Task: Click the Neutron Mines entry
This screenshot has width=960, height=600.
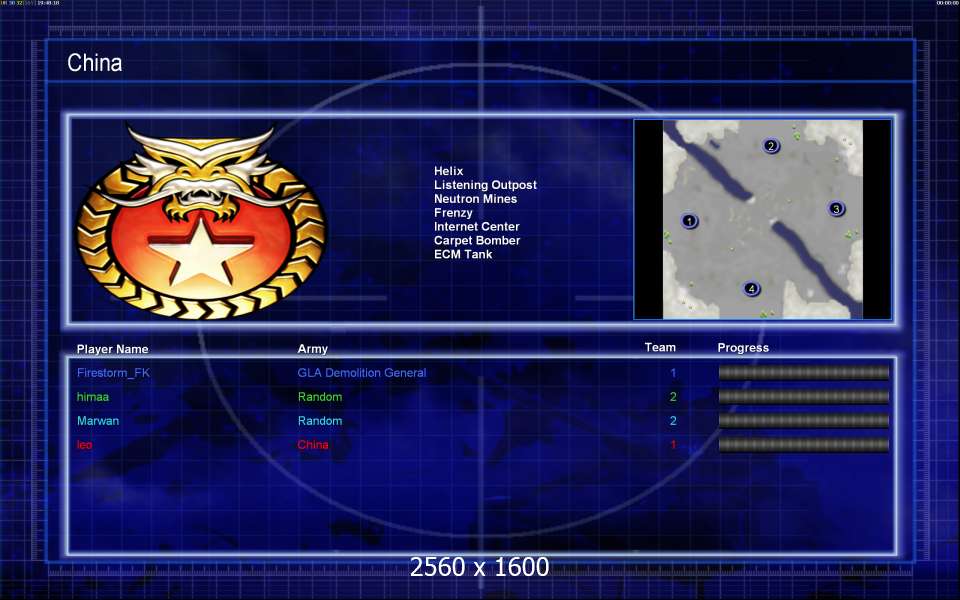Action: [475, 199]
